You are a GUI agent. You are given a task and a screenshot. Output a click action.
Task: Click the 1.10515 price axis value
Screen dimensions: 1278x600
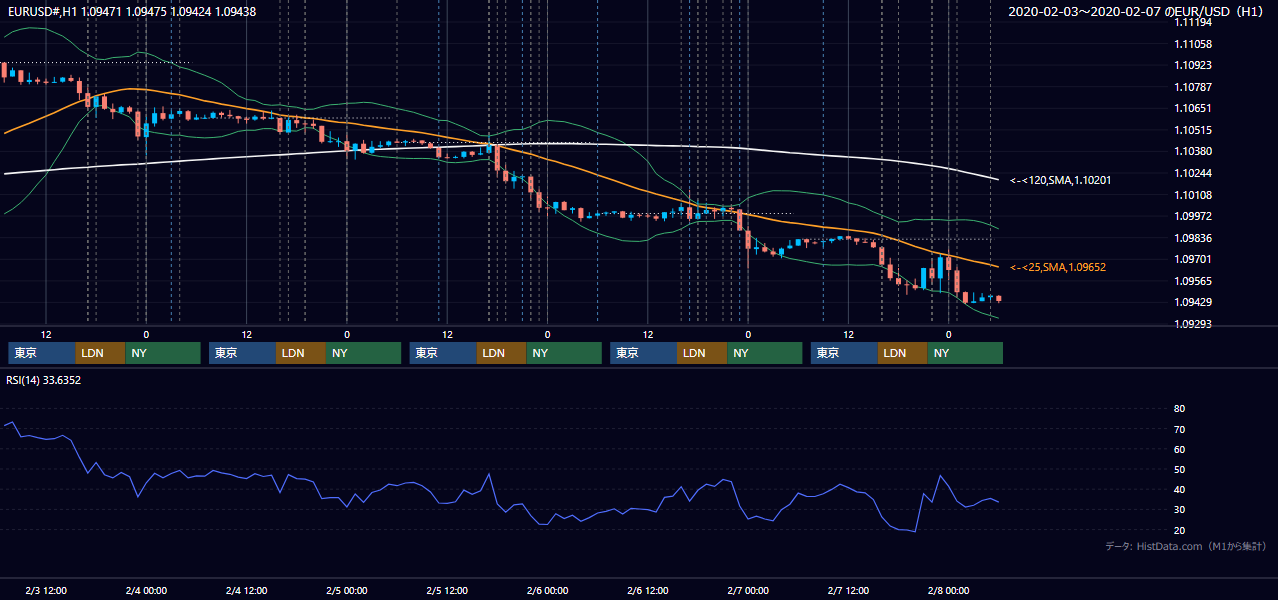coord(1193,130)
